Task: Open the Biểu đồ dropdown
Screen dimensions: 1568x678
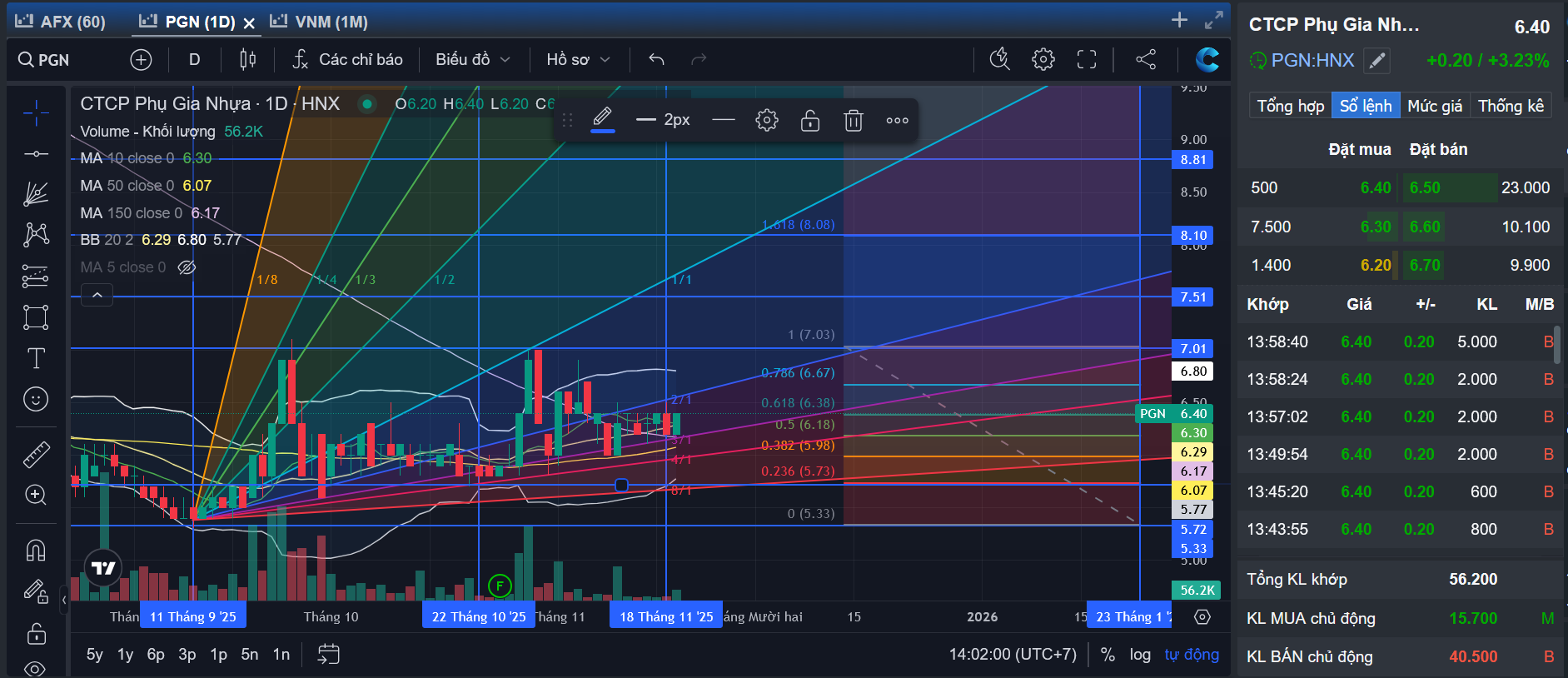Action: tap(472, 60)
